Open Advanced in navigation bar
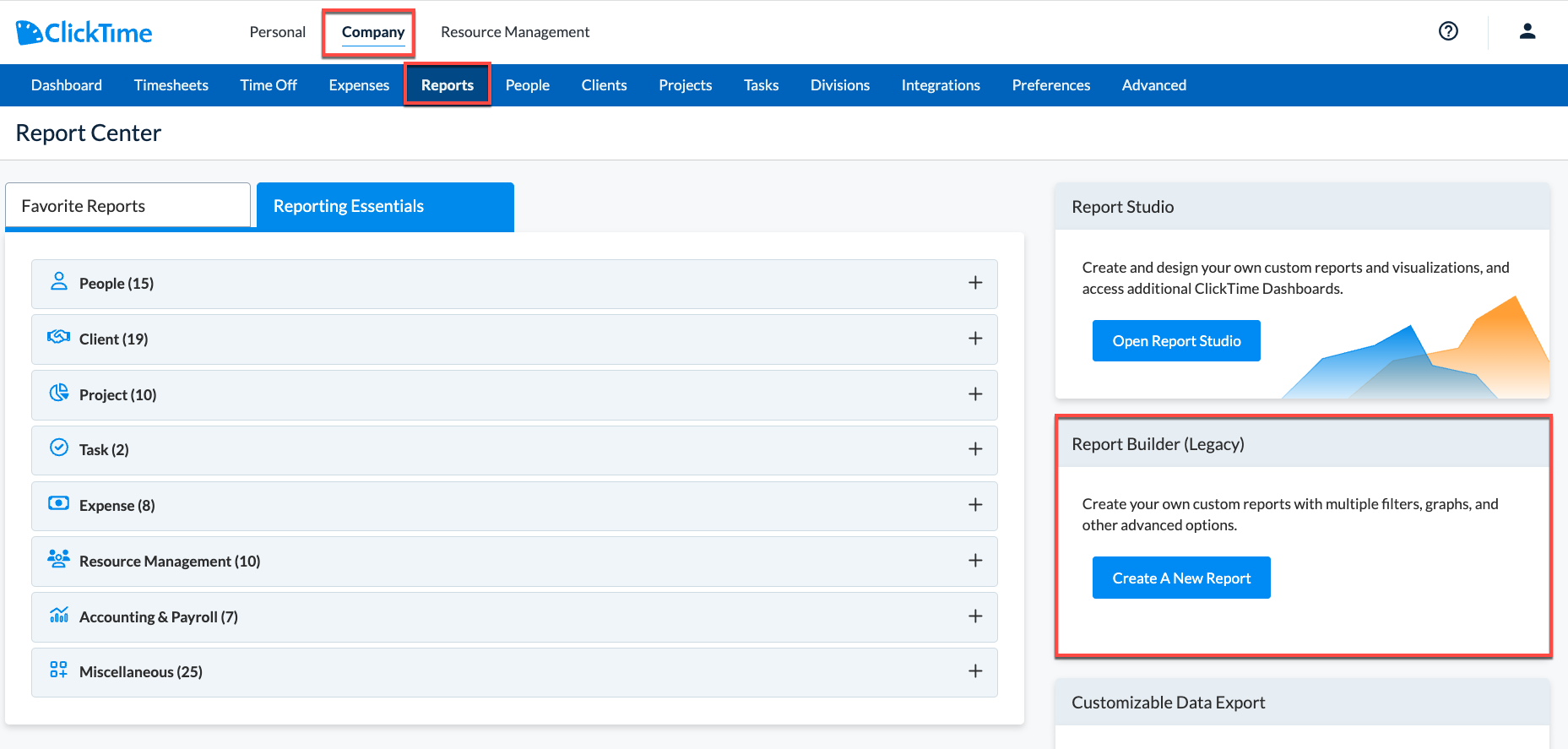 (1154, 85)
